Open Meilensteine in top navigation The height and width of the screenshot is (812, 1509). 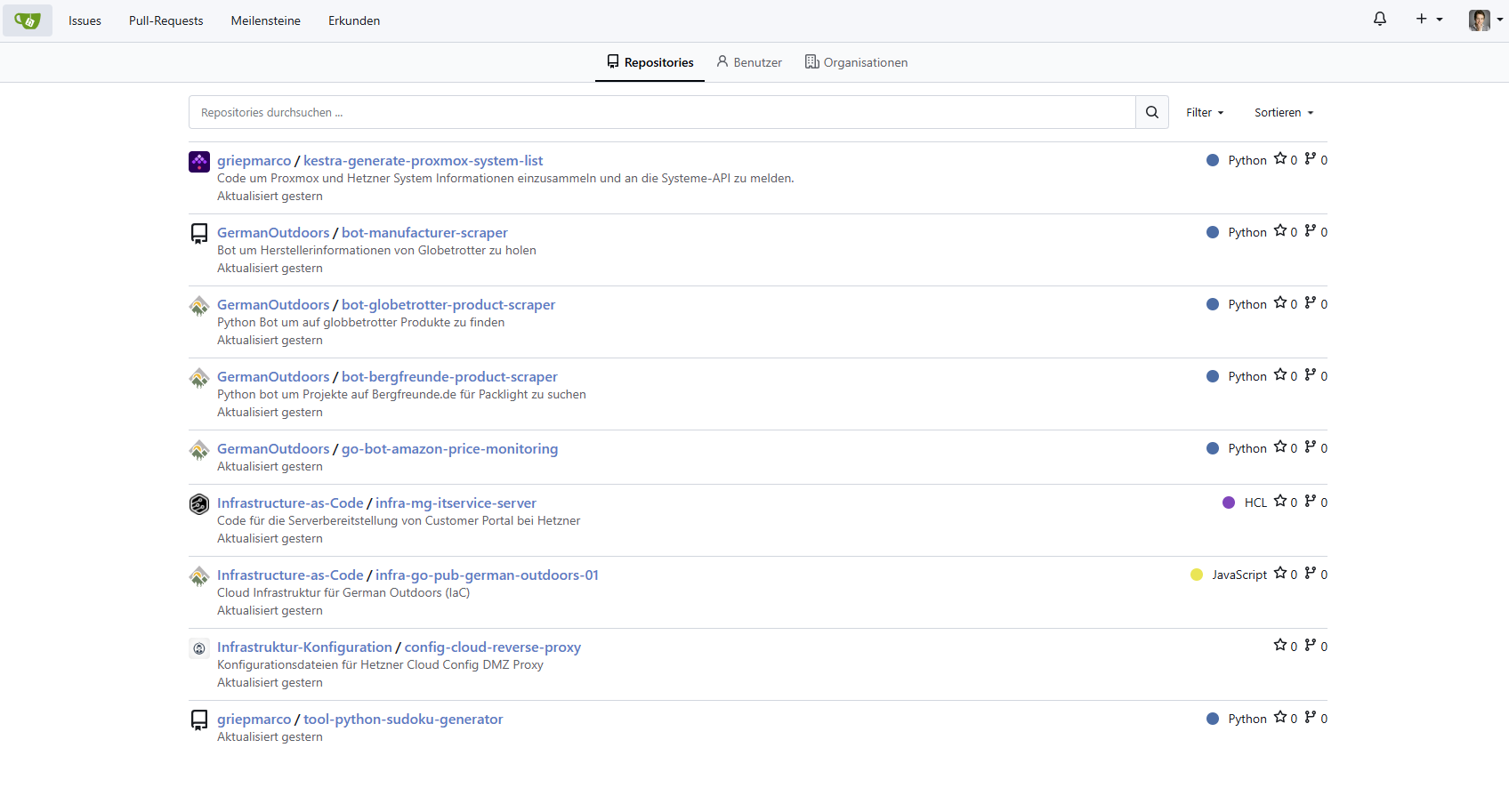[265, 20]
